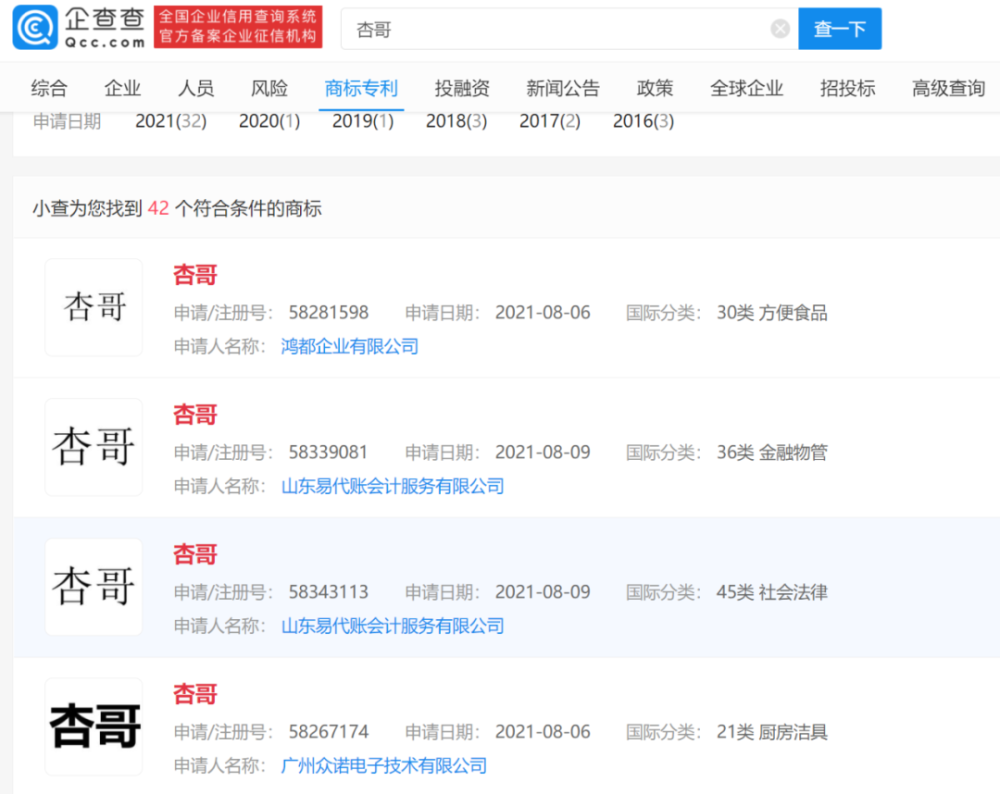Open the 企业 tab
Screen dimensions: 1000x794
click(x=123, y=88)
